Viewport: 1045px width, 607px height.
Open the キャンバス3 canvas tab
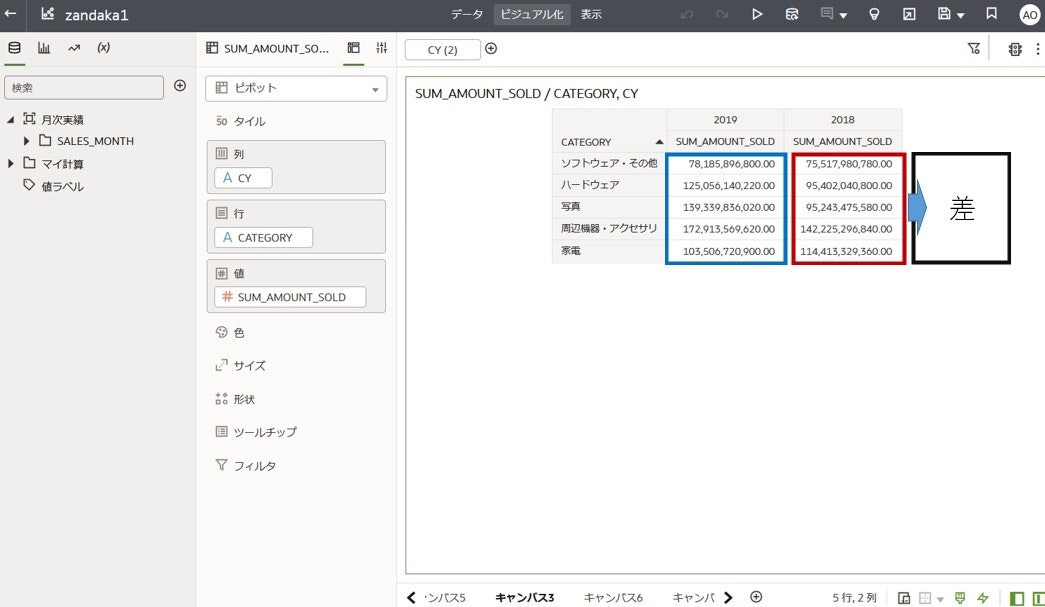point(524,598)
